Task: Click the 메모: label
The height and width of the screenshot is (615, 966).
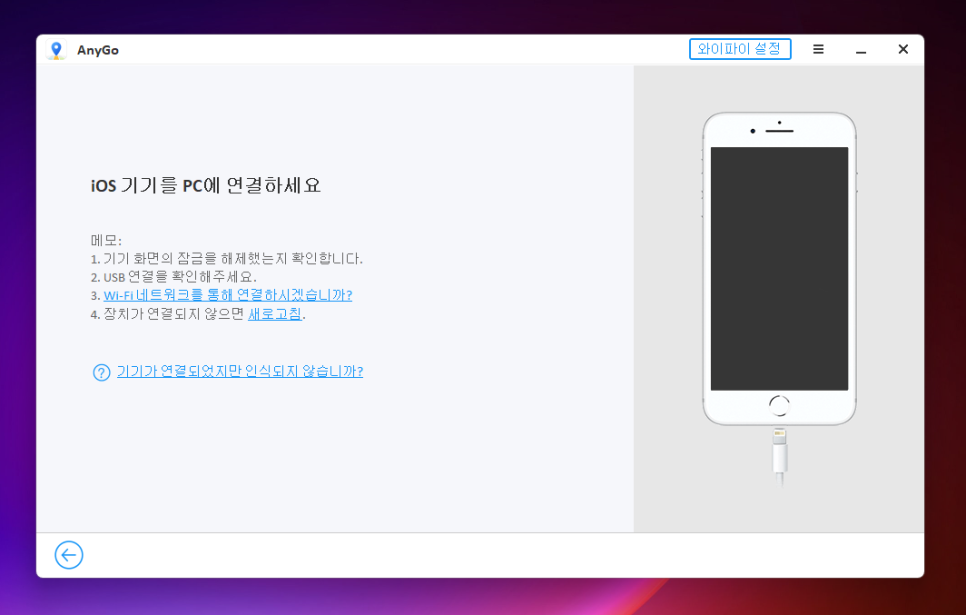Action: [x=106, y=240]
